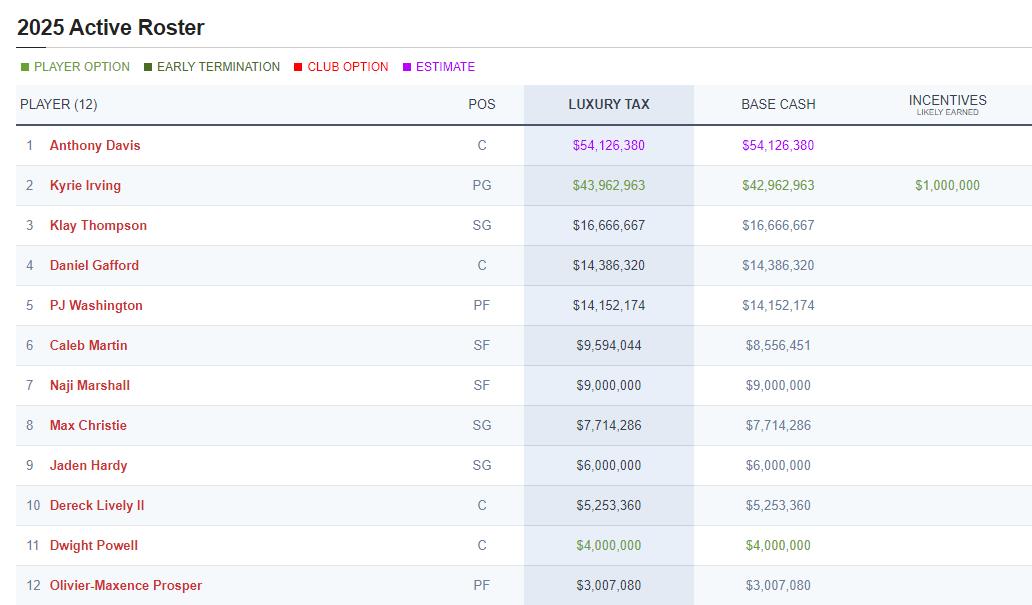
Task: Select Naji Marshall name link
Action: point(90,386)
